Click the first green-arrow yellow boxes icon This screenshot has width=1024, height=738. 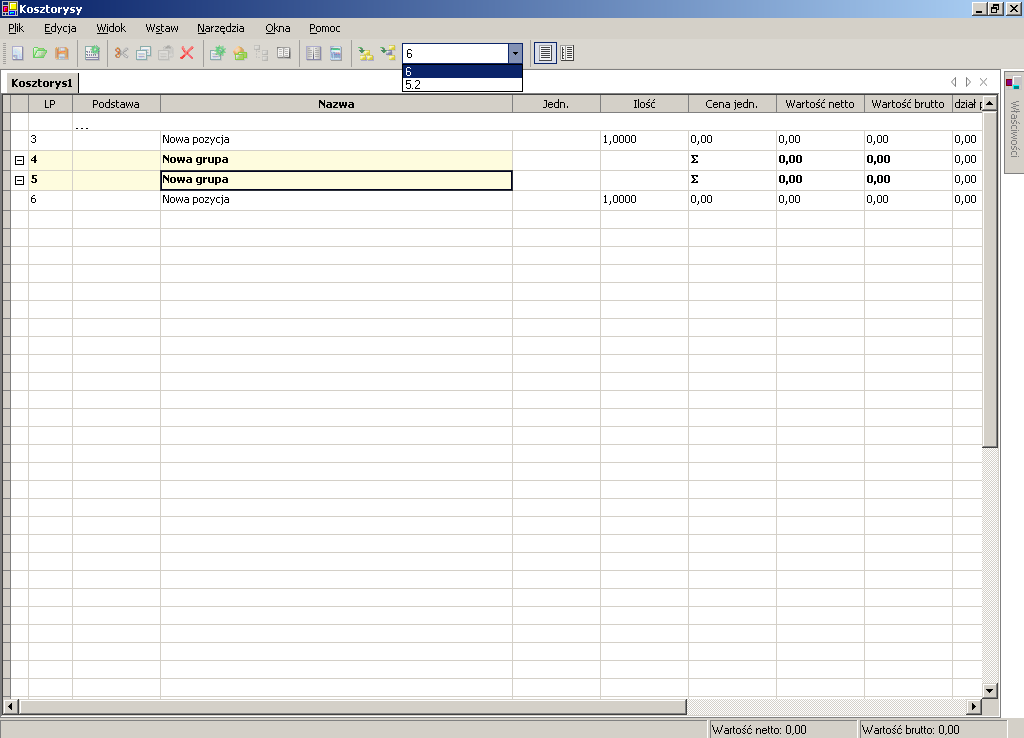[x=366, y=54]
